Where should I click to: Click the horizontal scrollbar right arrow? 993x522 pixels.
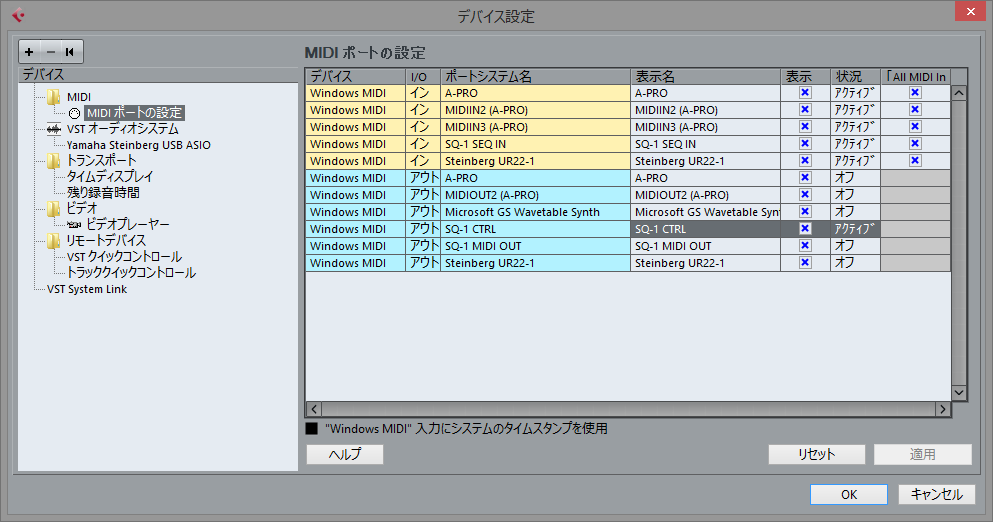pyautogui.click(x=943, y=409)
